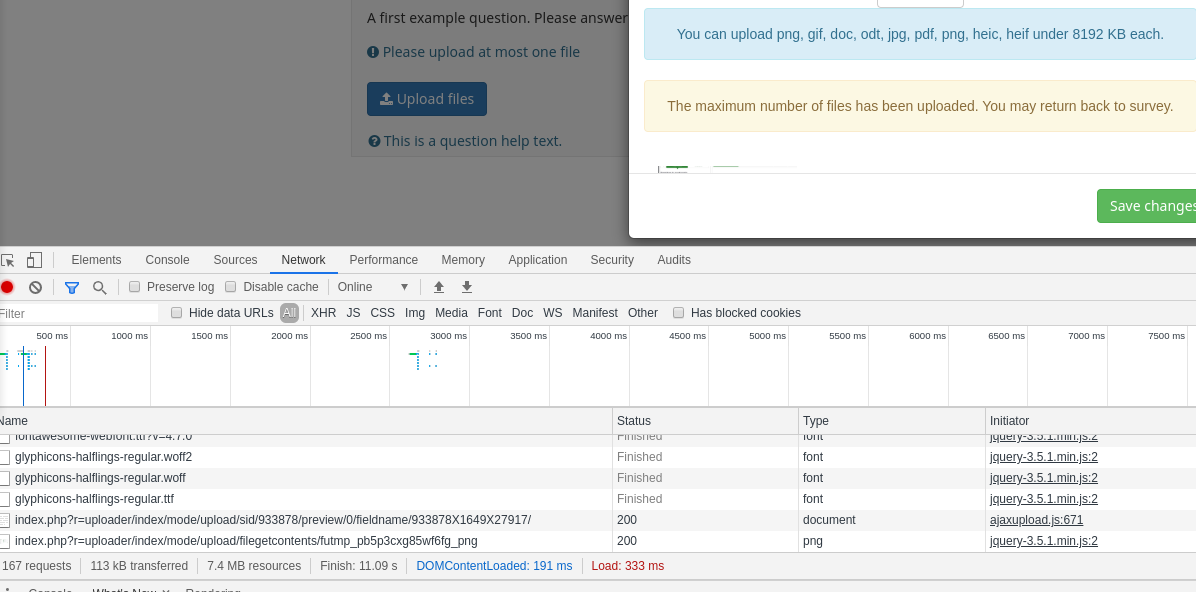1196x592 pixels.
Task: Open network search with magnifier icon
Action: [x=99, y=287]
